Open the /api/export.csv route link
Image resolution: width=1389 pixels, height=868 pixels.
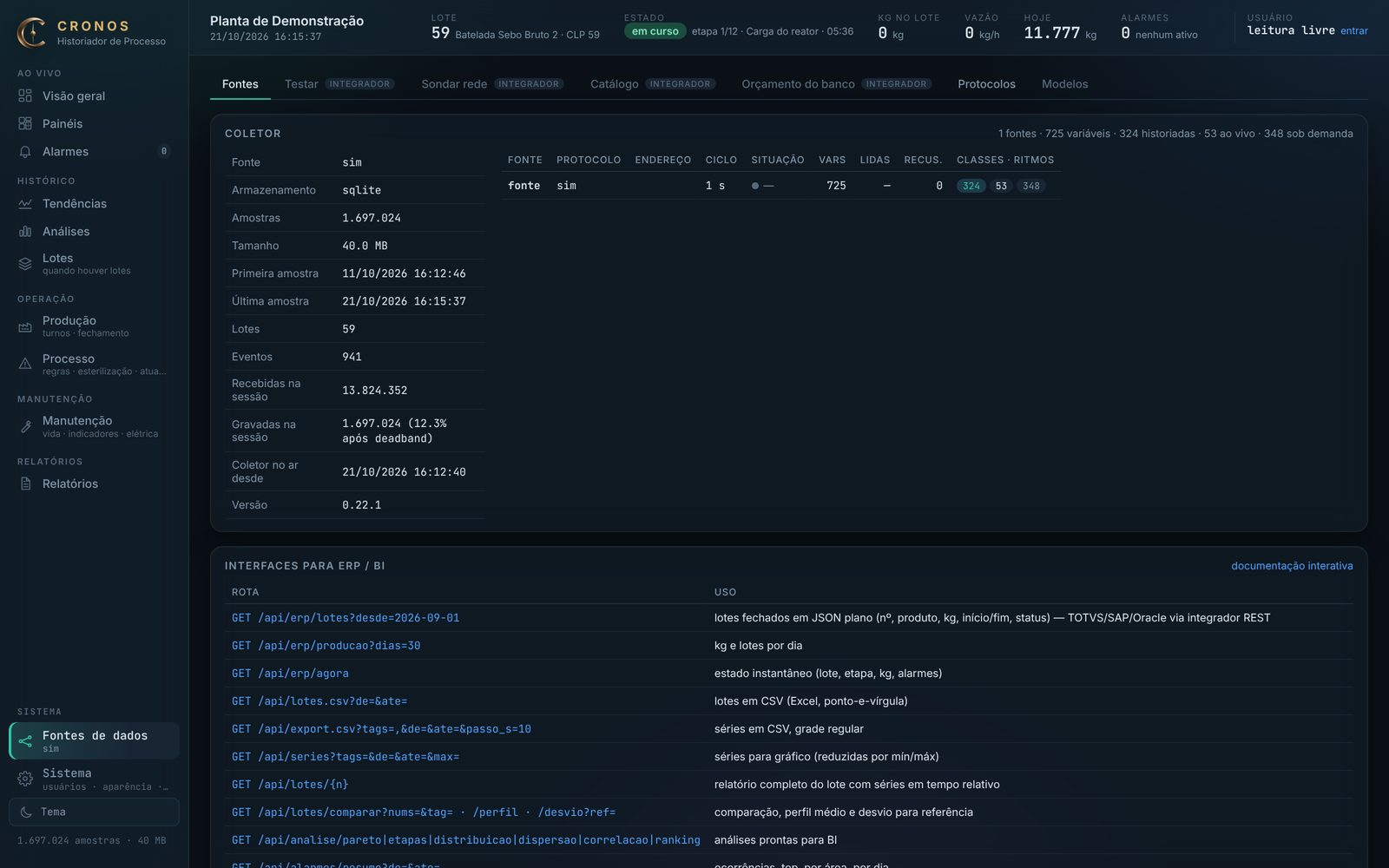381,729
